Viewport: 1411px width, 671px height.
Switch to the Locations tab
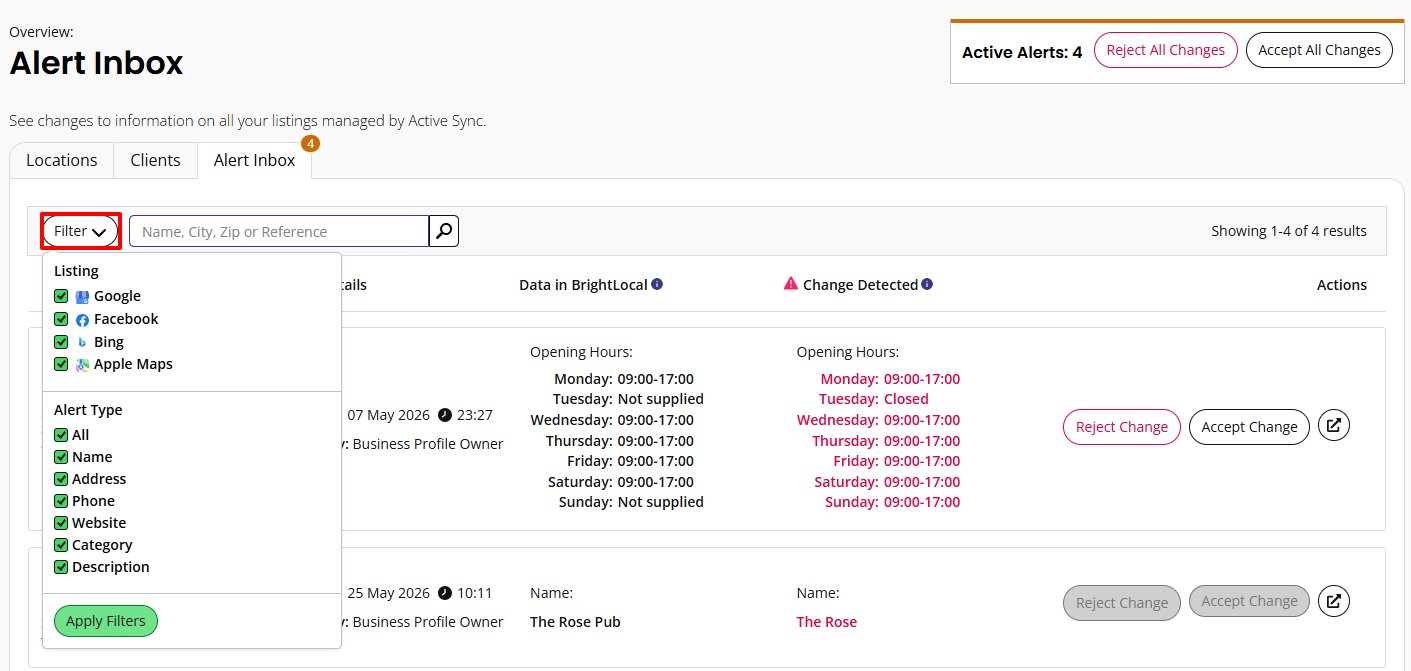click(62, 160)
